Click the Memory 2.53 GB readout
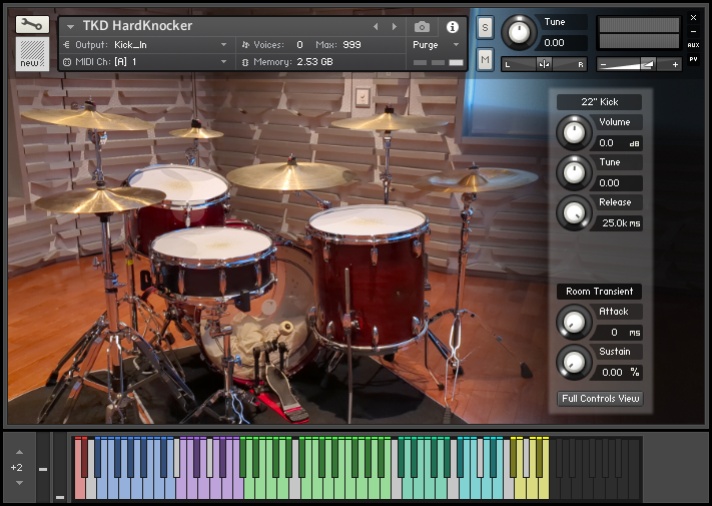 point(314,62)
